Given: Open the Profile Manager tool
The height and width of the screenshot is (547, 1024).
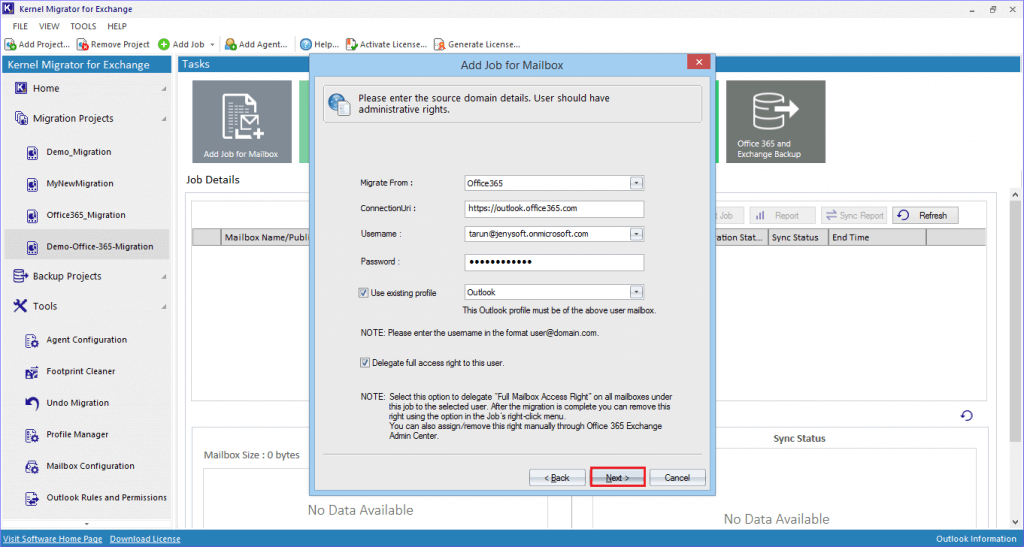Looking at the screenshot, I should (77, 435).
